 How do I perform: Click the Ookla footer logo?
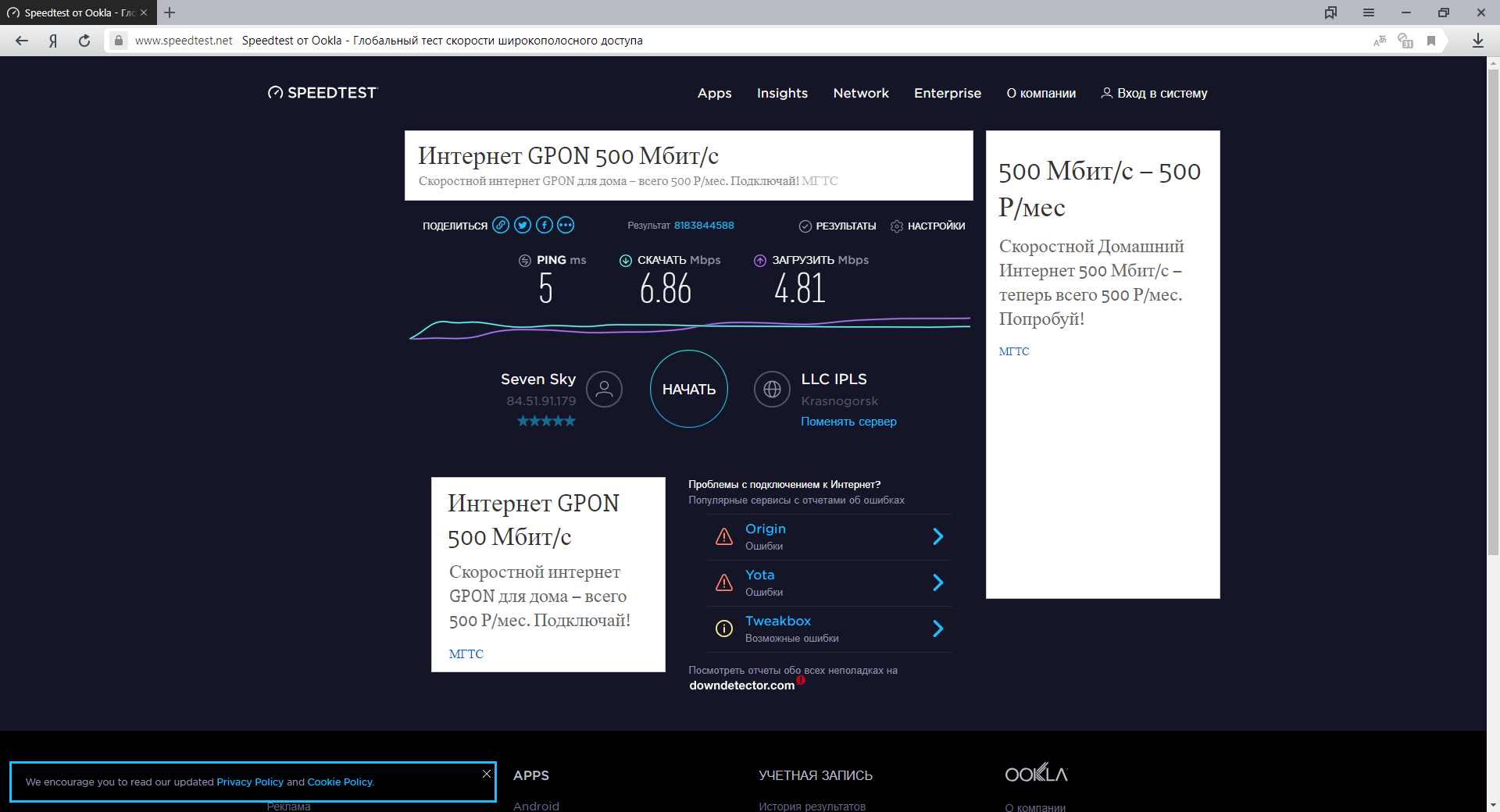1036,773
